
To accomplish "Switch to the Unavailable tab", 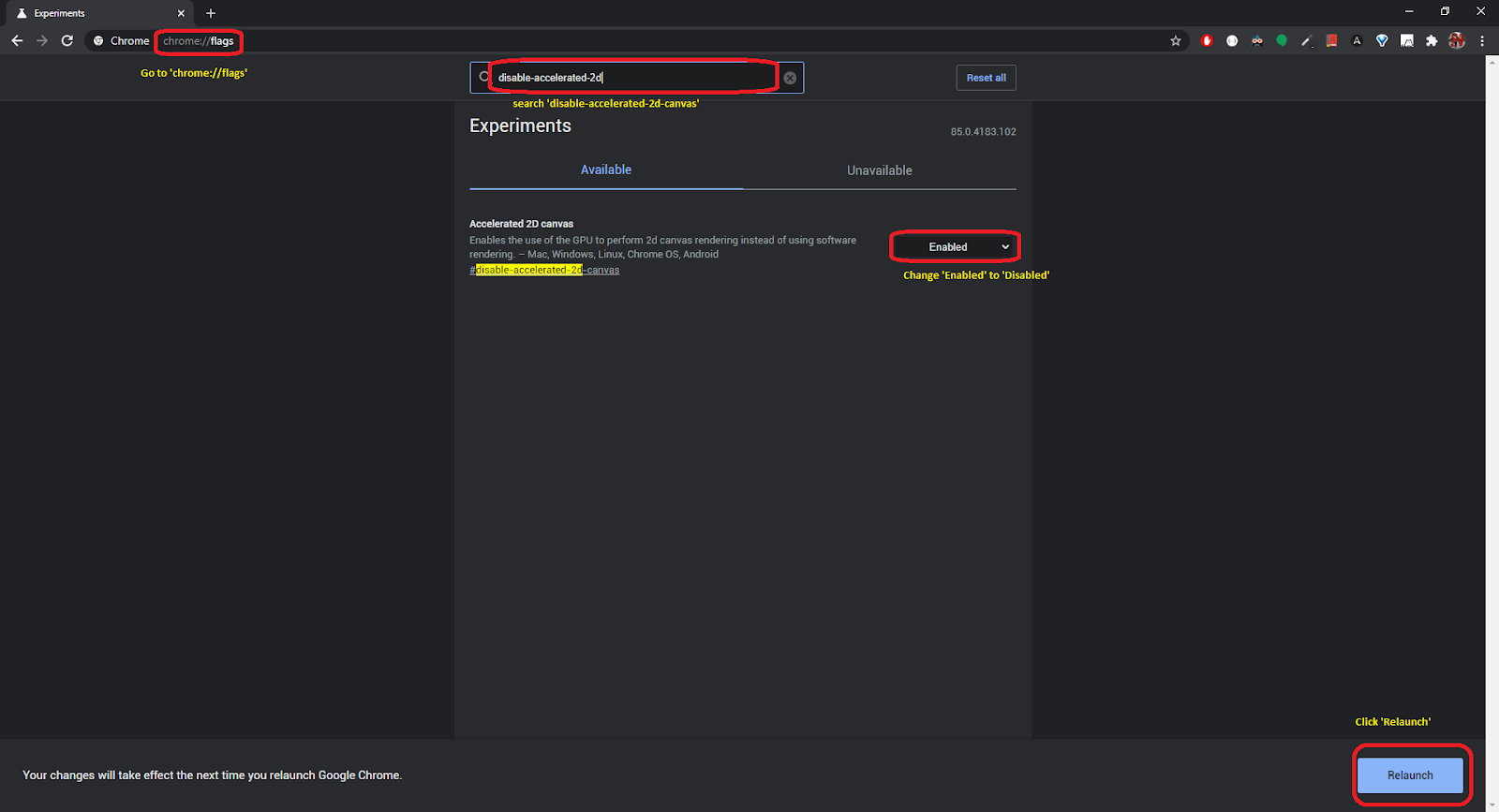I will click(879, 170).
